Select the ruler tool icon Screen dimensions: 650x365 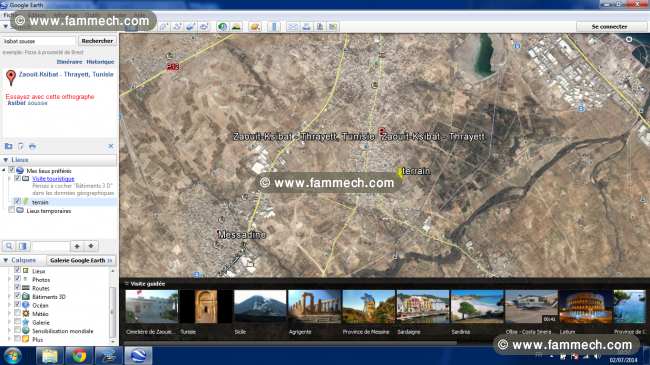click(274, 27)
